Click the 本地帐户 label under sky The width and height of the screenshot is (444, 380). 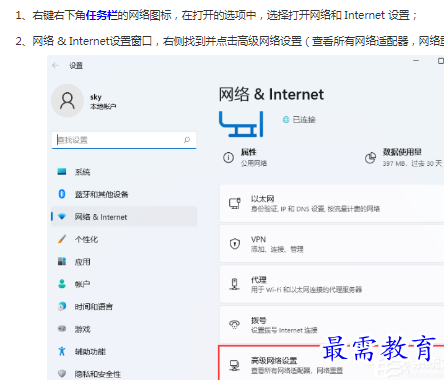tap(103, 106)
